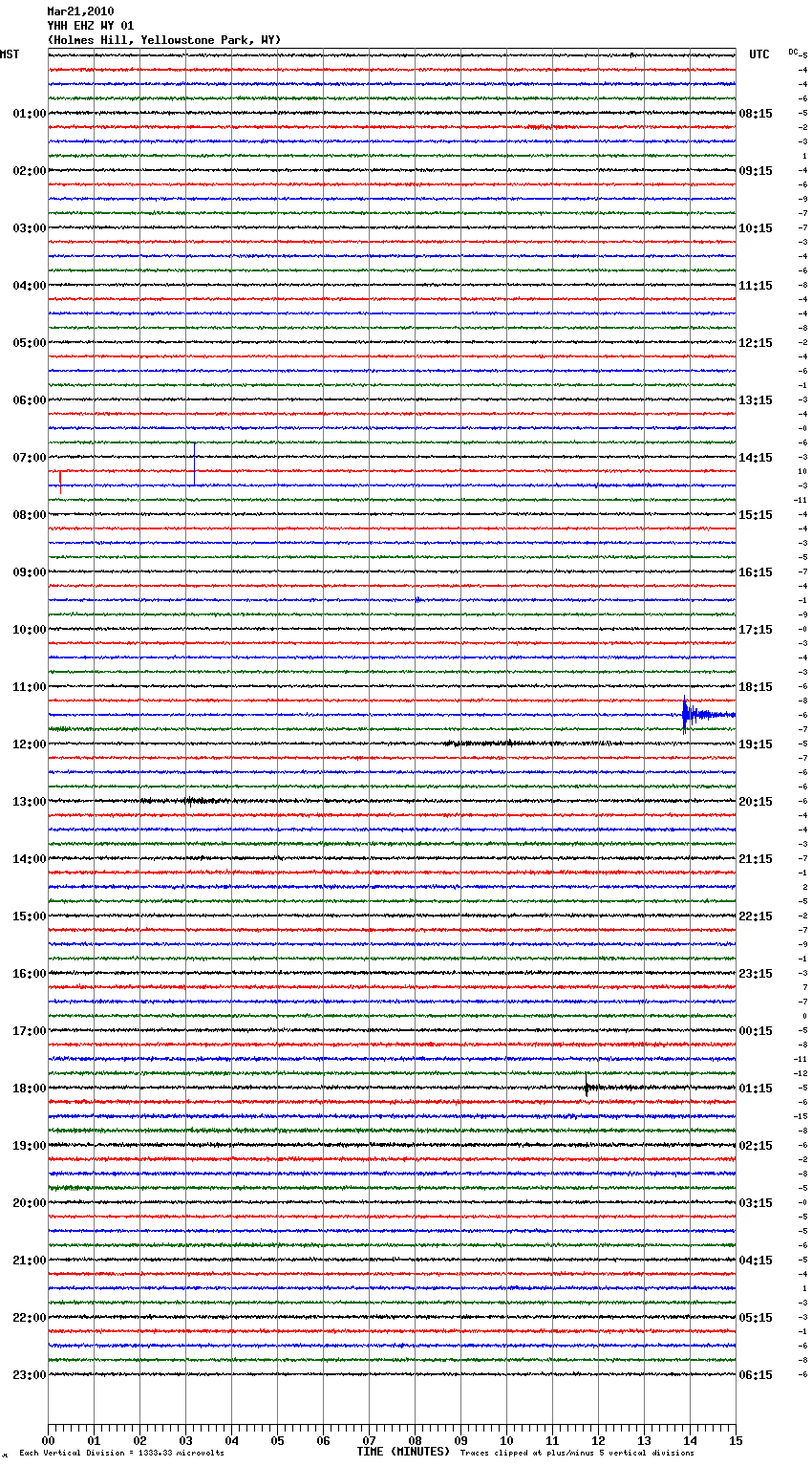The image size is (812, 1466).
Task: Select the 14:00 MST time label
Action: 30,859
